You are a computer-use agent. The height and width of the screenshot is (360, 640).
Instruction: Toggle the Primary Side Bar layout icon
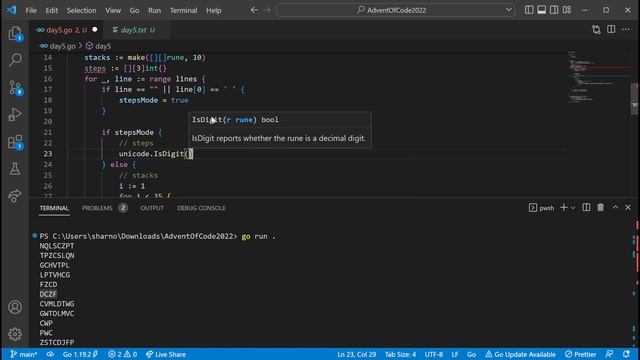529,10
